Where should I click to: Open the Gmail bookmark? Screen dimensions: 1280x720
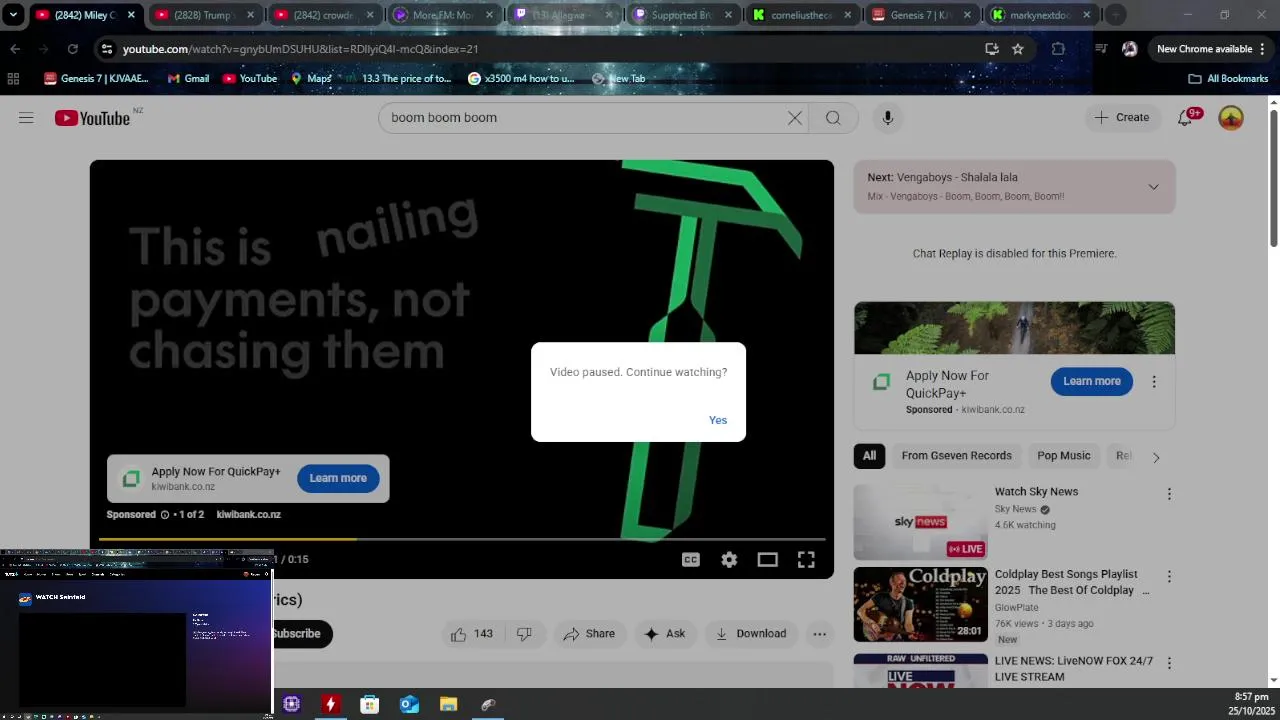[188, 79]
